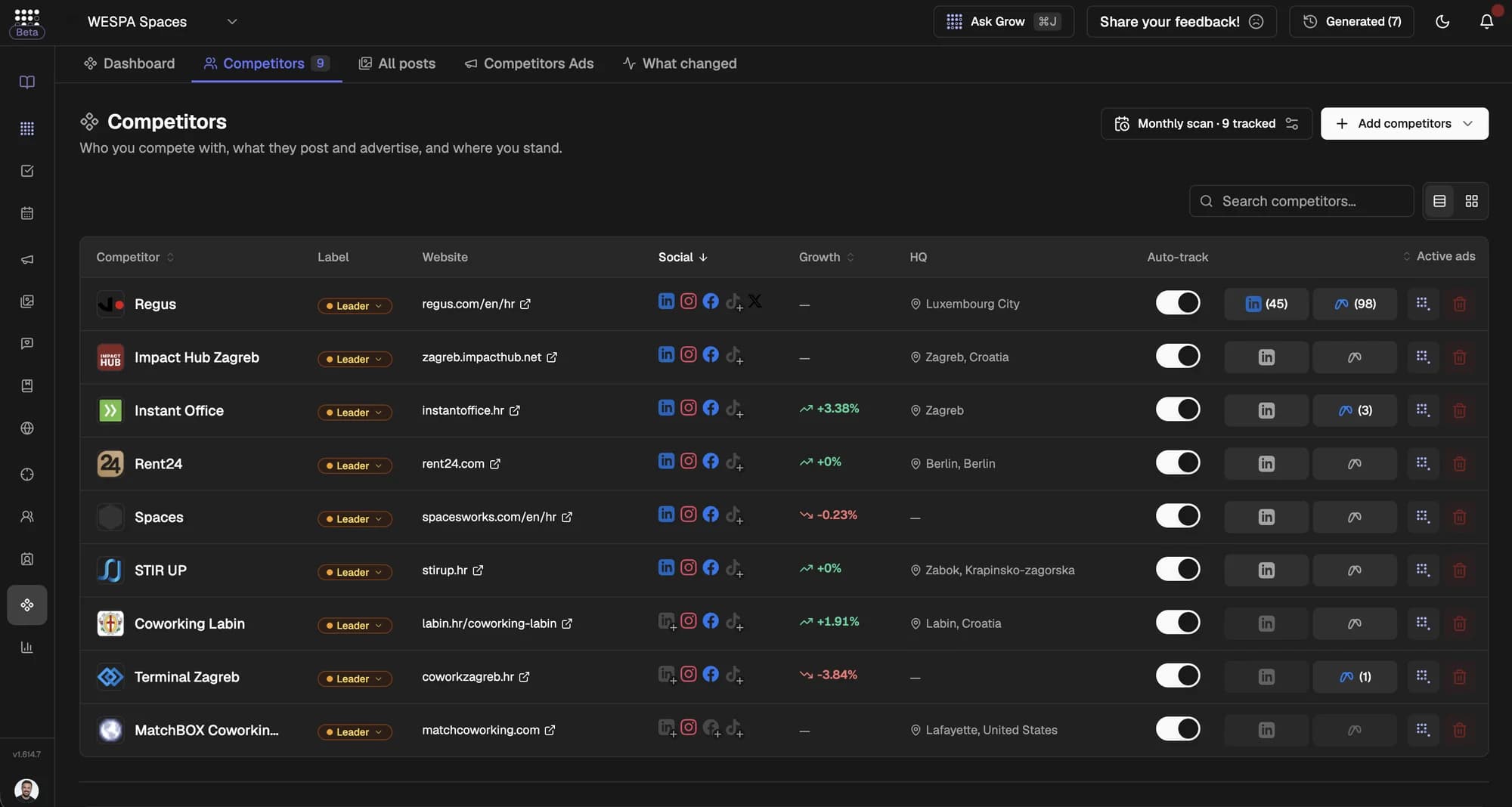Open the Add competitors dropdown
Screen dimensions: 1512x807
(x=1404, y=123)
